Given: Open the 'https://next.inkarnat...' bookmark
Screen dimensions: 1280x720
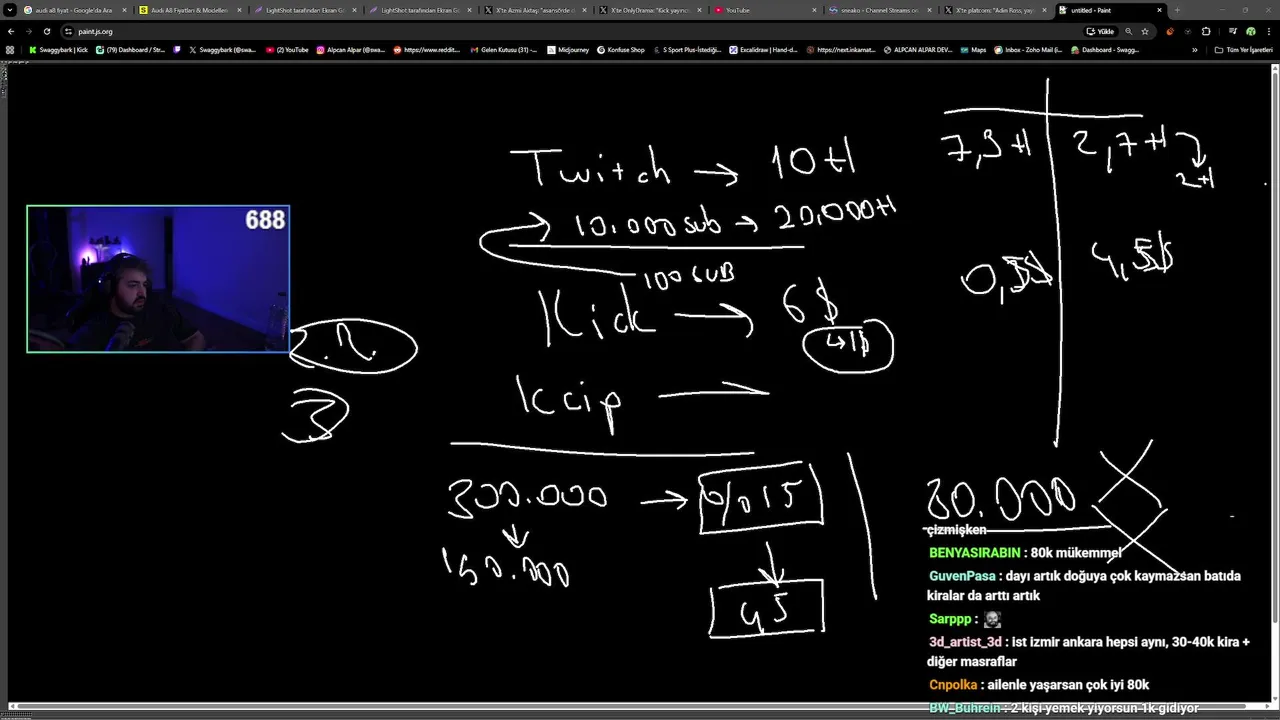Looking at the screenshot, I should pos(841,49).
